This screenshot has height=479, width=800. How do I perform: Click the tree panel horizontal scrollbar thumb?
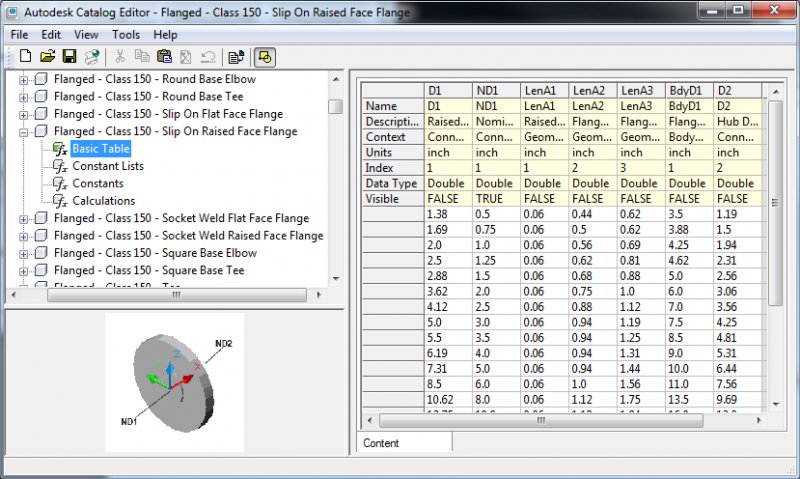[177, 295]
